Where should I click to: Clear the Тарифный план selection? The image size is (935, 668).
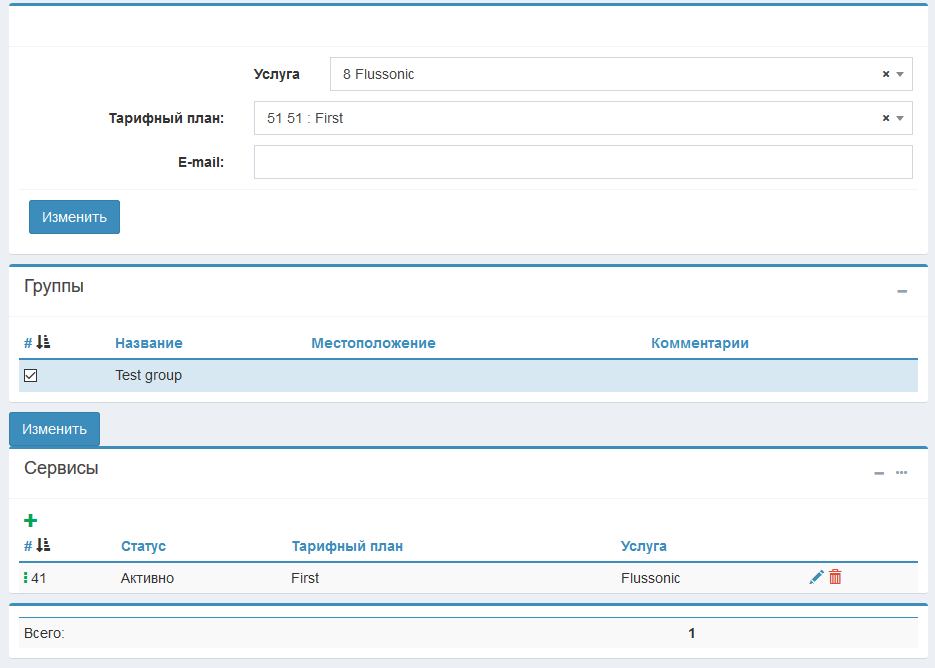(x=885, y=118)
